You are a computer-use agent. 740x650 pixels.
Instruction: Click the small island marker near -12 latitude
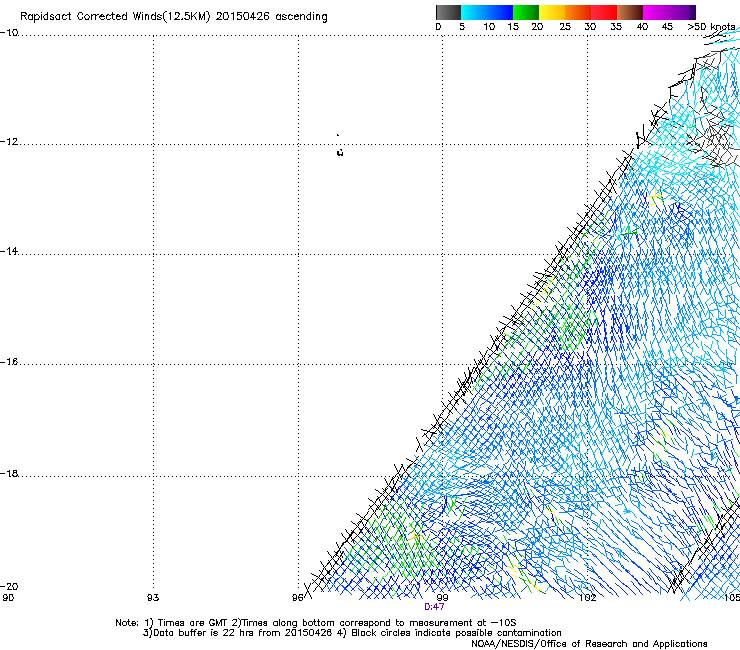340,152
